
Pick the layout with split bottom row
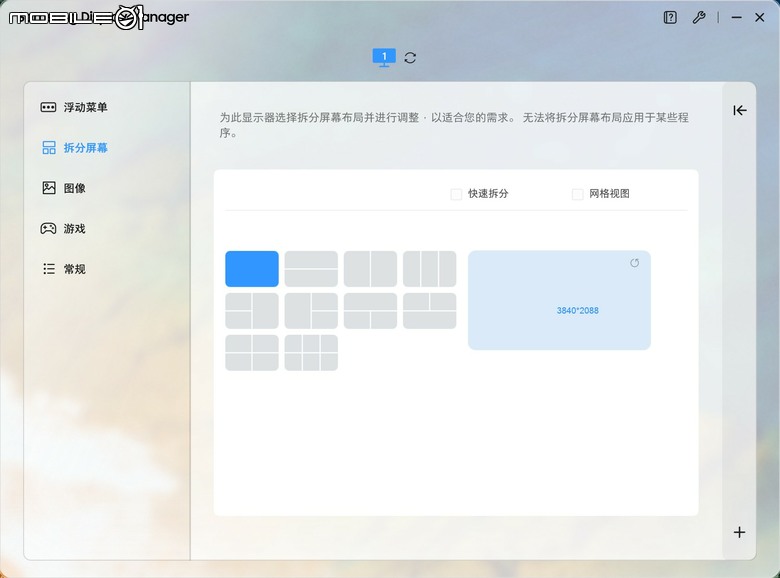[x=370, y=311]
